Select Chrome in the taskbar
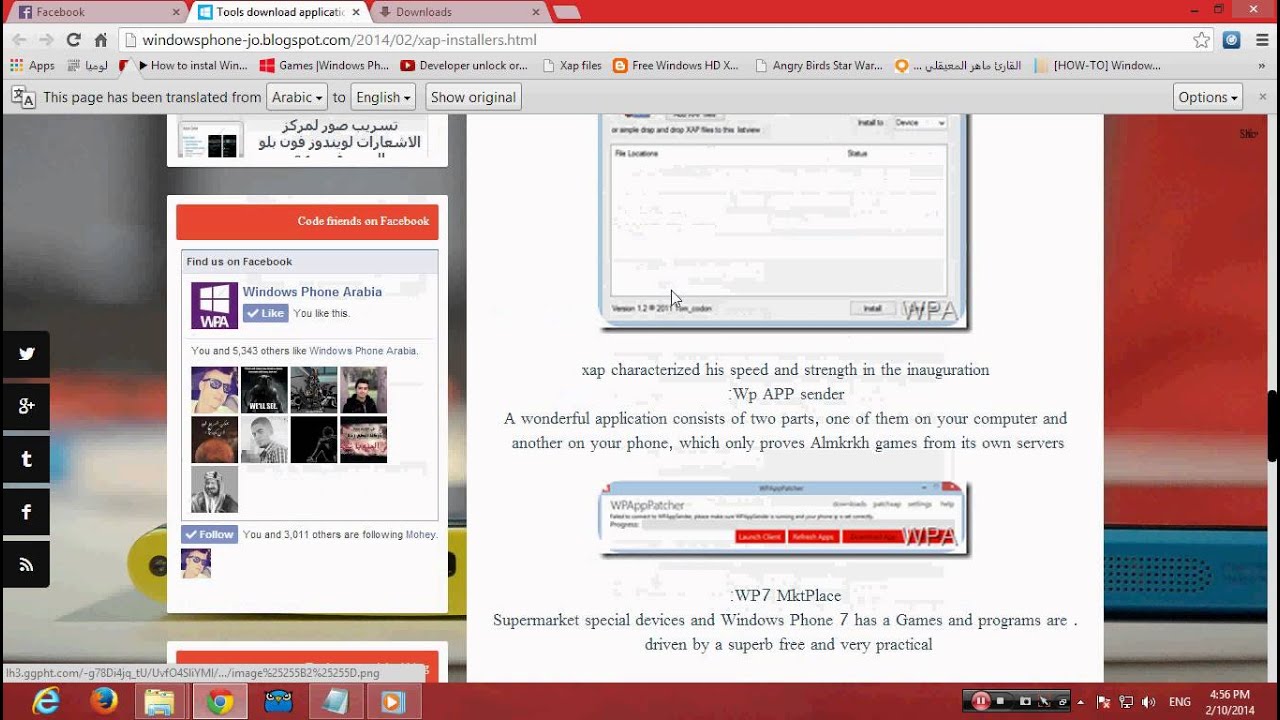 (220, 702)
